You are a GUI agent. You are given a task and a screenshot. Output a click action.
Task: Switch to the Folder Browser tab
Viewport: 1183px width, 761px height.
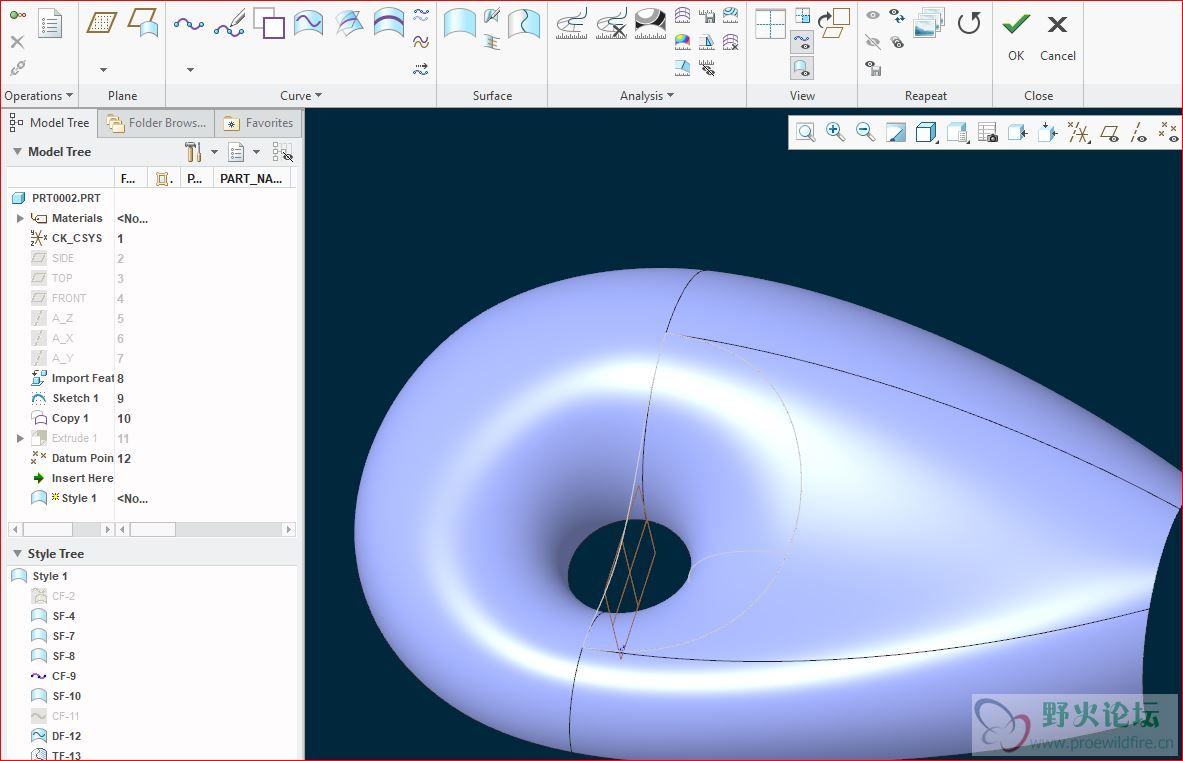pyautogui.click(x=156, y=123)
